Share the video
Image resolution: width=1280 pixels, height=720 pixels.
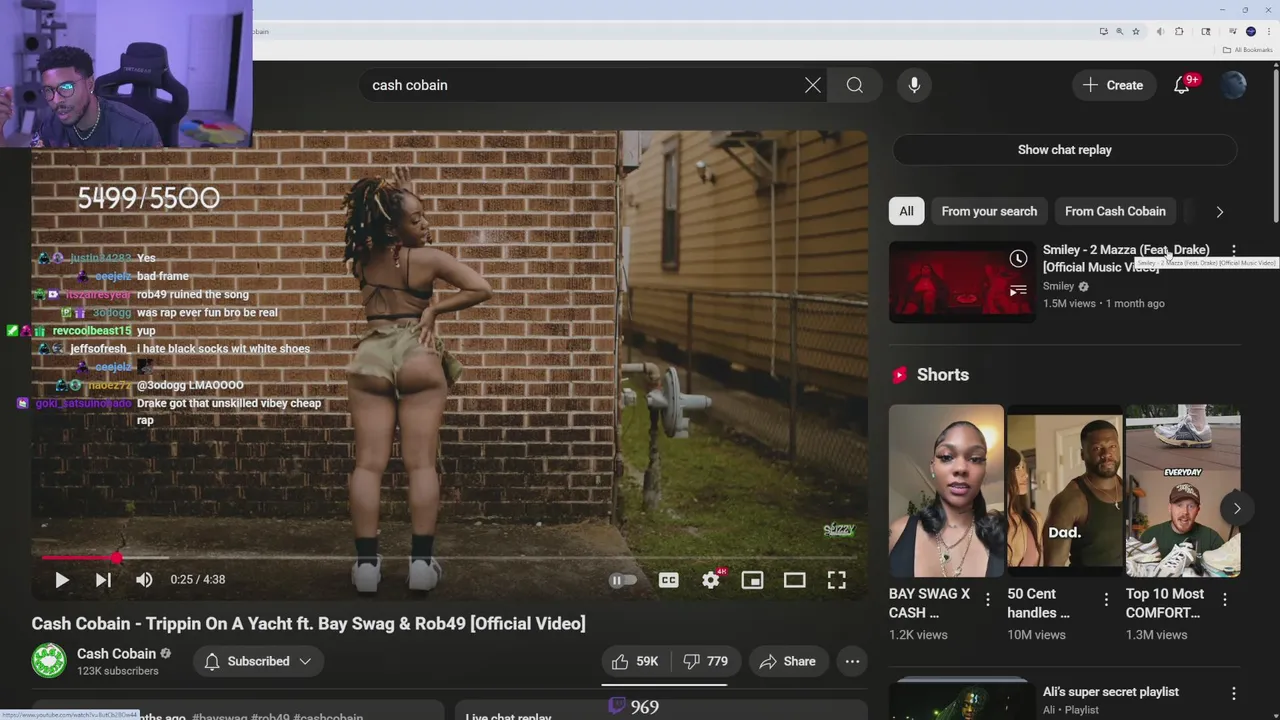pyautogui.click(x=787, y=661)
